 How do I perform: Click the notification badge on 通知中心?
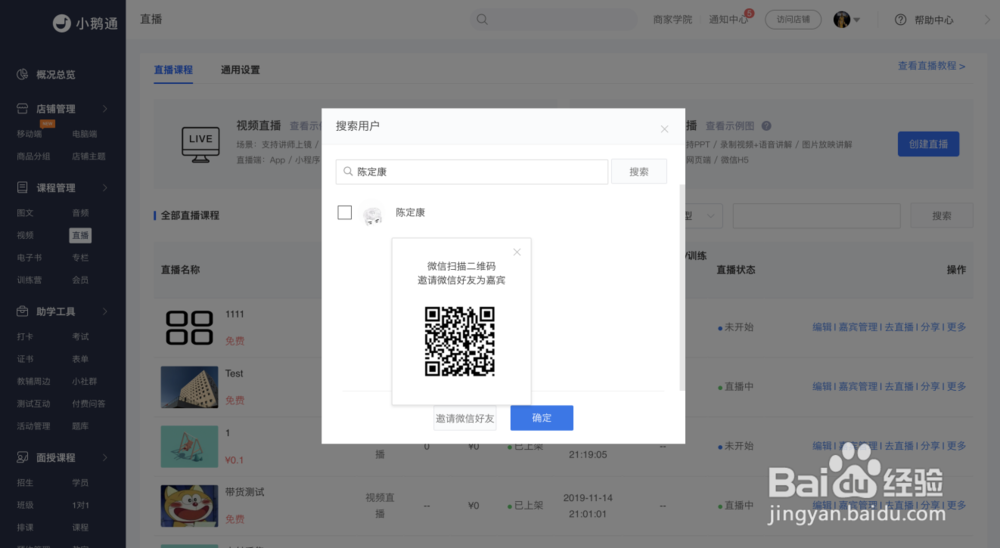click(749, 13)
